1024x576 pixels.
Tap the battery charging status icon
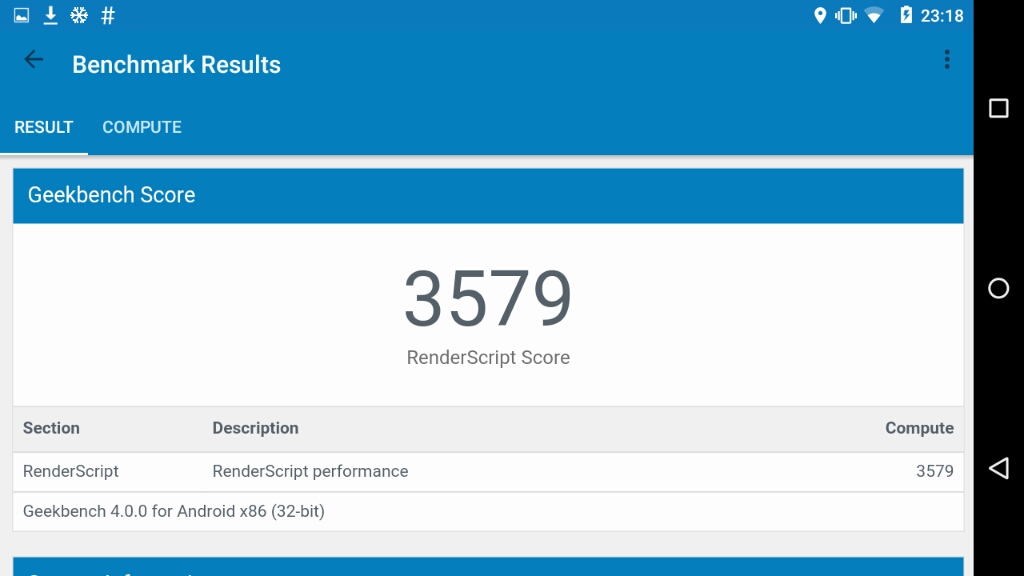(906, 15)
